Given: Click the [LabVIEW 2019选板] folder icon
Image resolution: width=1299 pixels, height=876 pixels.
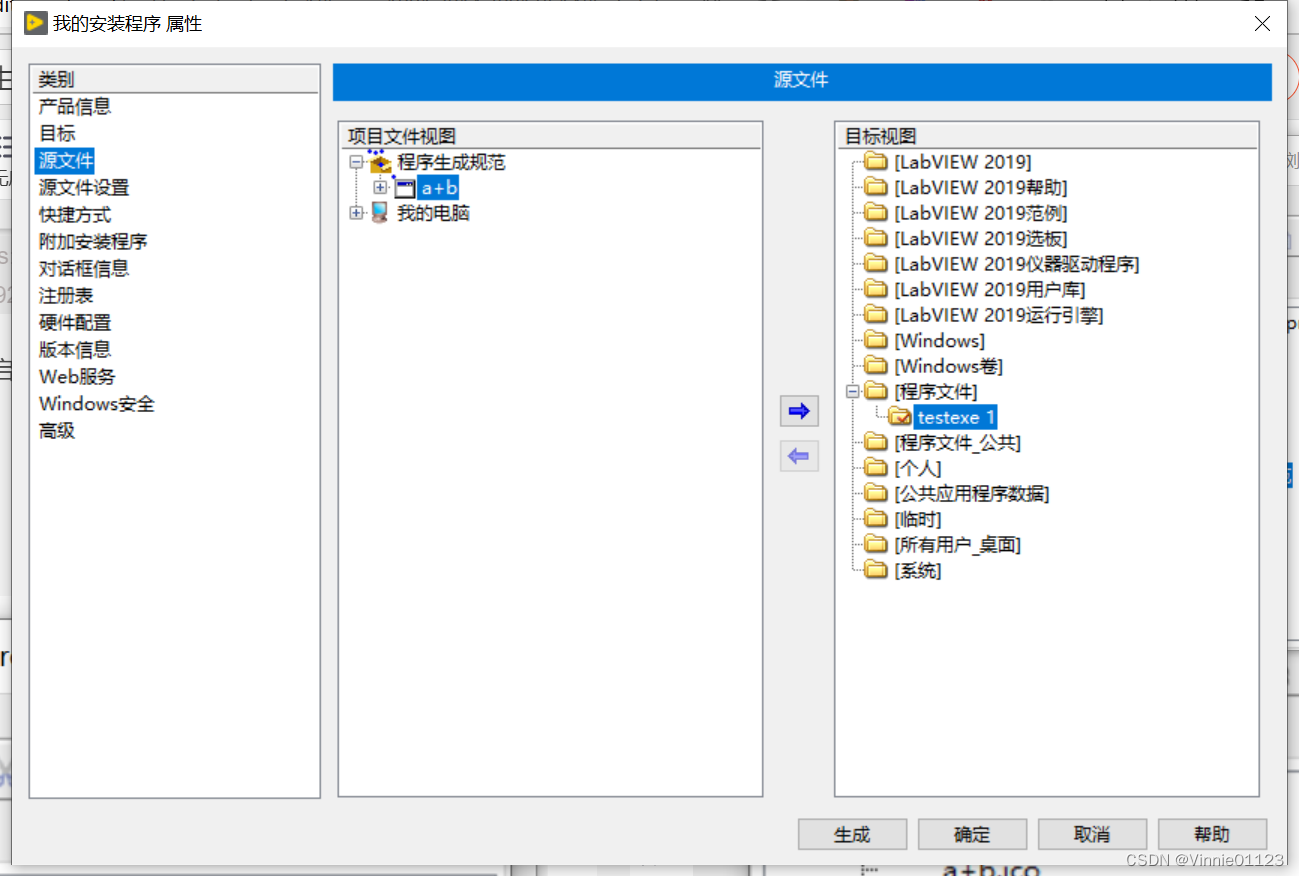Looking at the screenshot, I should point(876,238).
